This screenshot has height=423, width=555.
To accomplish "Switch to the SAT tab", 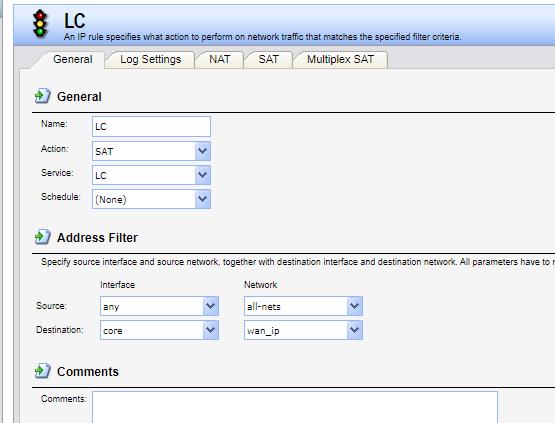I will tap(268, 59).
